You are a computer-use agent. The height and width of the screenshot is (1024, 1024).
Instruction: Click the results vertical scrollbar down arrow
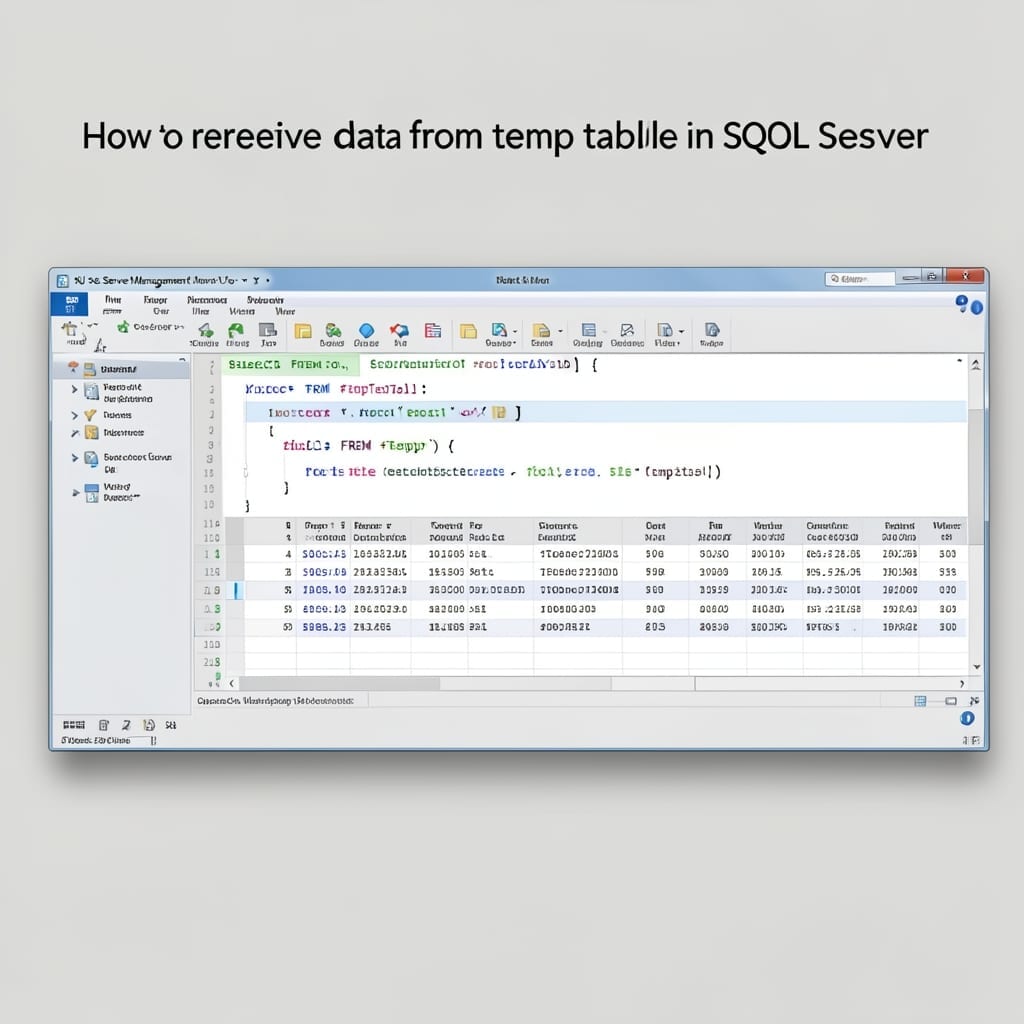pos(977,667)
